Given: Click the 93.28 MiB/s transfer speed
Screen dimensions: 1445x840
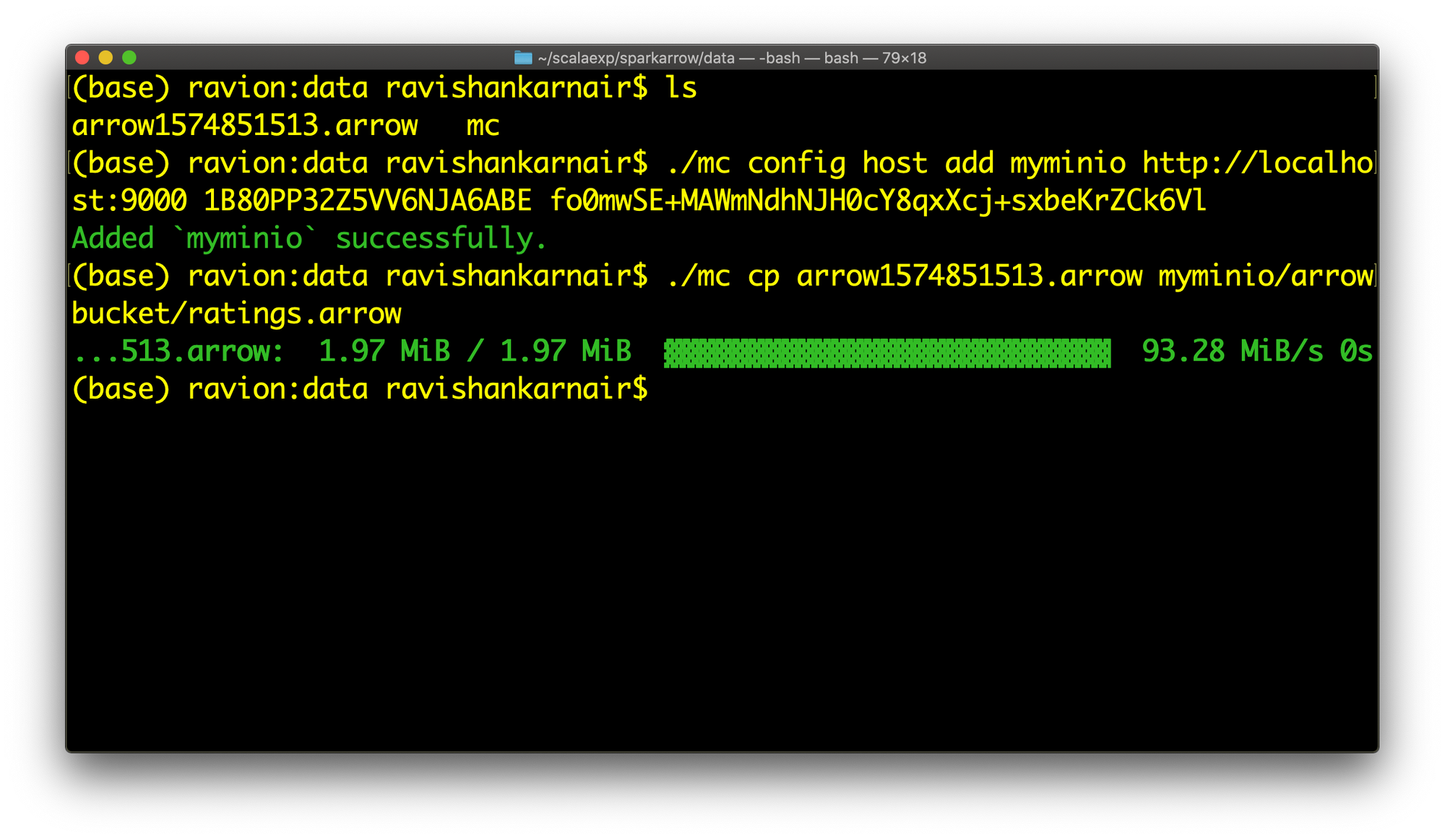Looking at the screenshot, I should 1233,352.
